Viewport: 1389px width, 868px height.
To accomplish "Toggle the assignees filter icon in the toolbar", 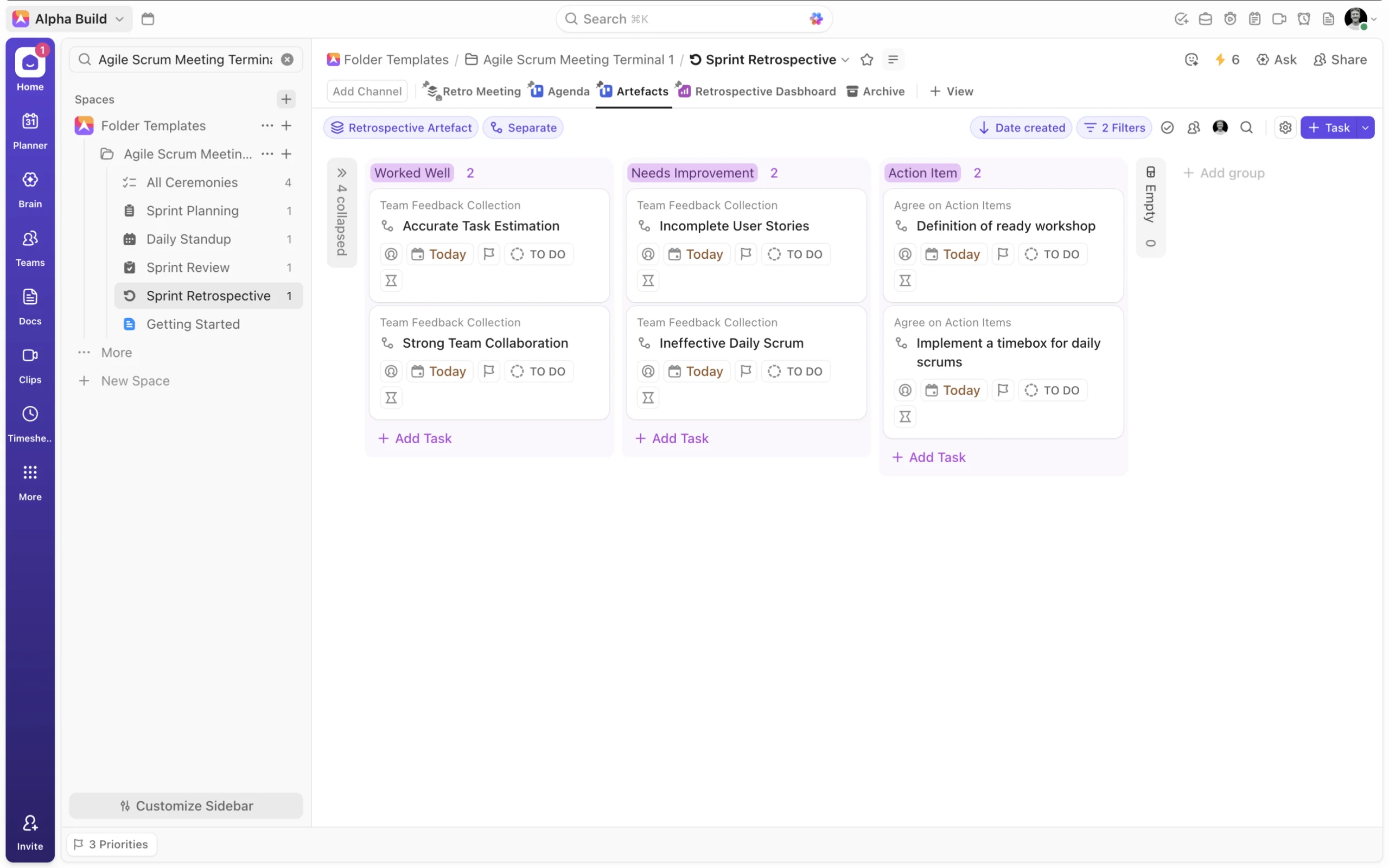I will [x=1193, y=127].
